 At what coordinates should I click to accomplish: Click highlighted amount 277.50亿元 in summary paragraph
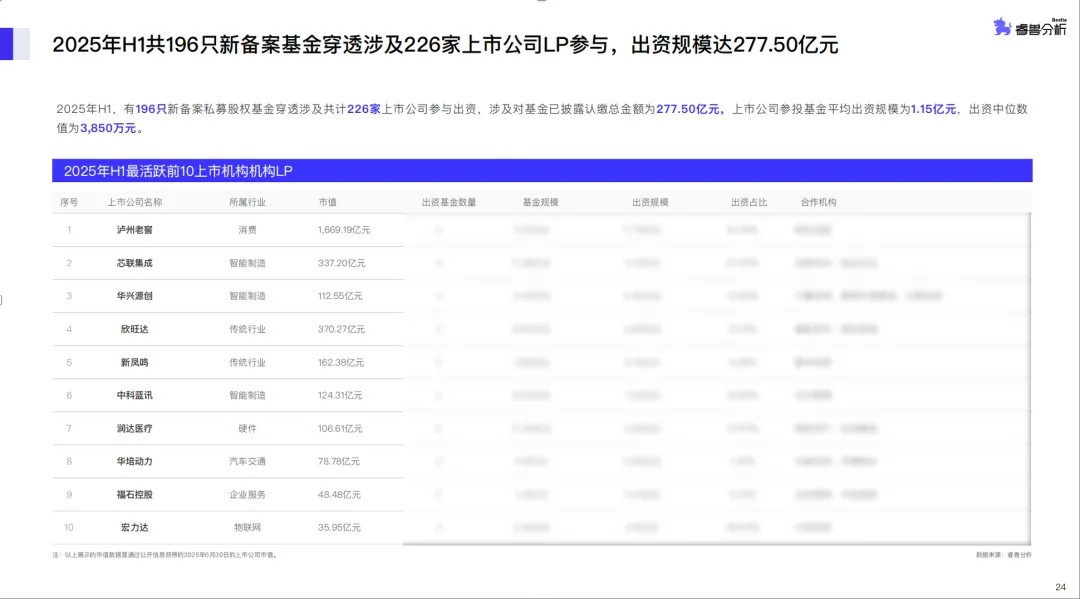pos(687,109)
